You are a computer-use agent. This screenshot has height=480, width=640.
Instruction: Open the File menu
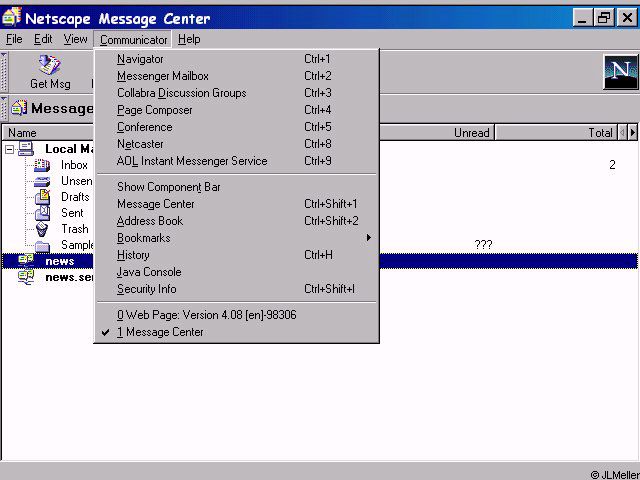point(14,39)
